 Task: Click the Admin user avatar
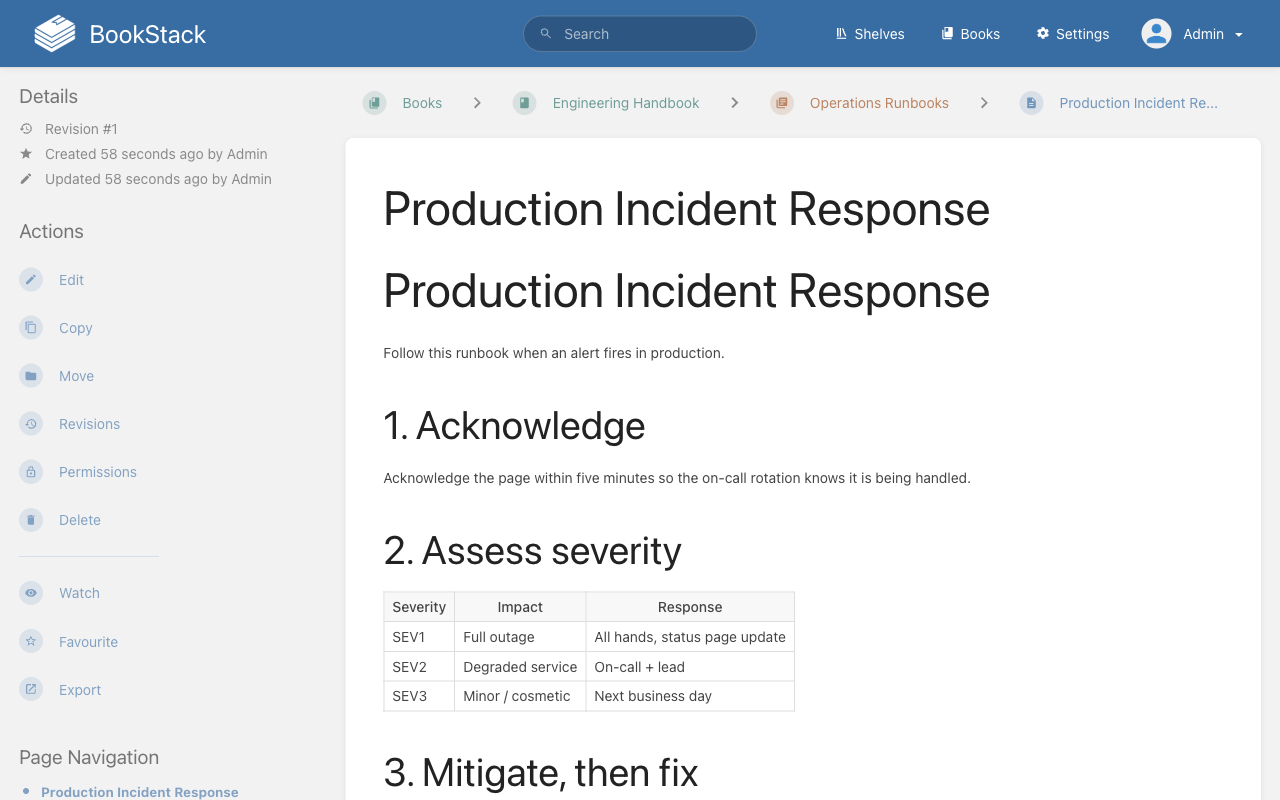(1156, 34)
